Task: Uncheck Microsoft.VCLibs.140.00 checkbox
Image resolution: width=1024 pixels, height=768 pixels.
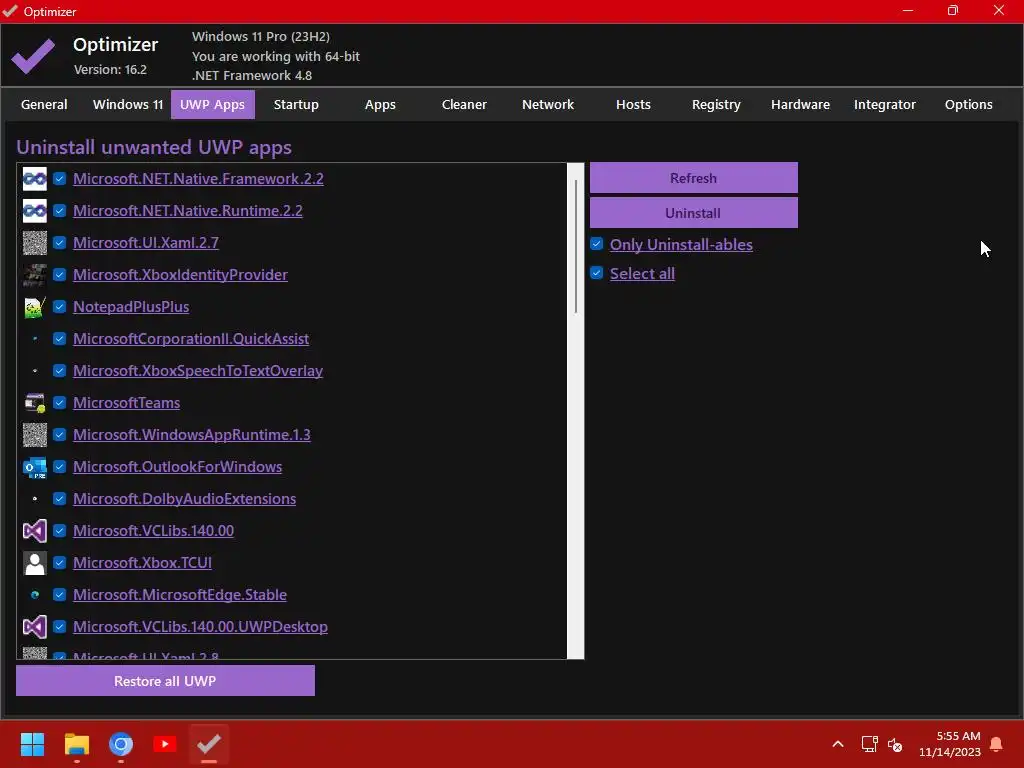Action: 59,530
